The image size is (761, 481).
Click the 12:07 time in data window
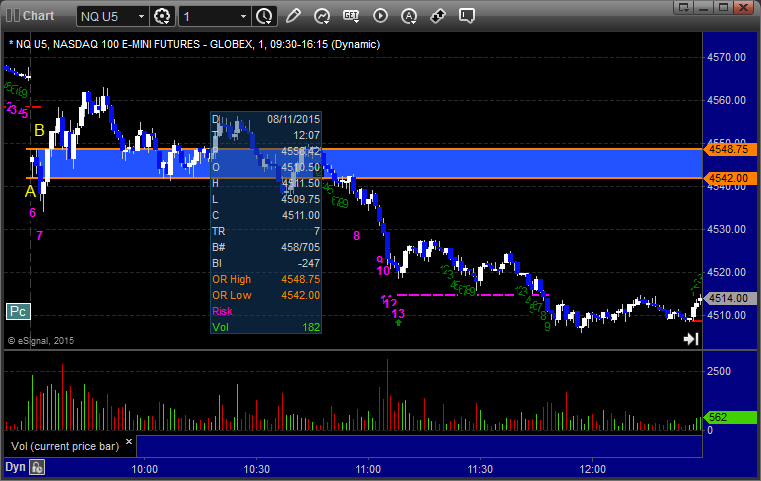coord(306,135)
